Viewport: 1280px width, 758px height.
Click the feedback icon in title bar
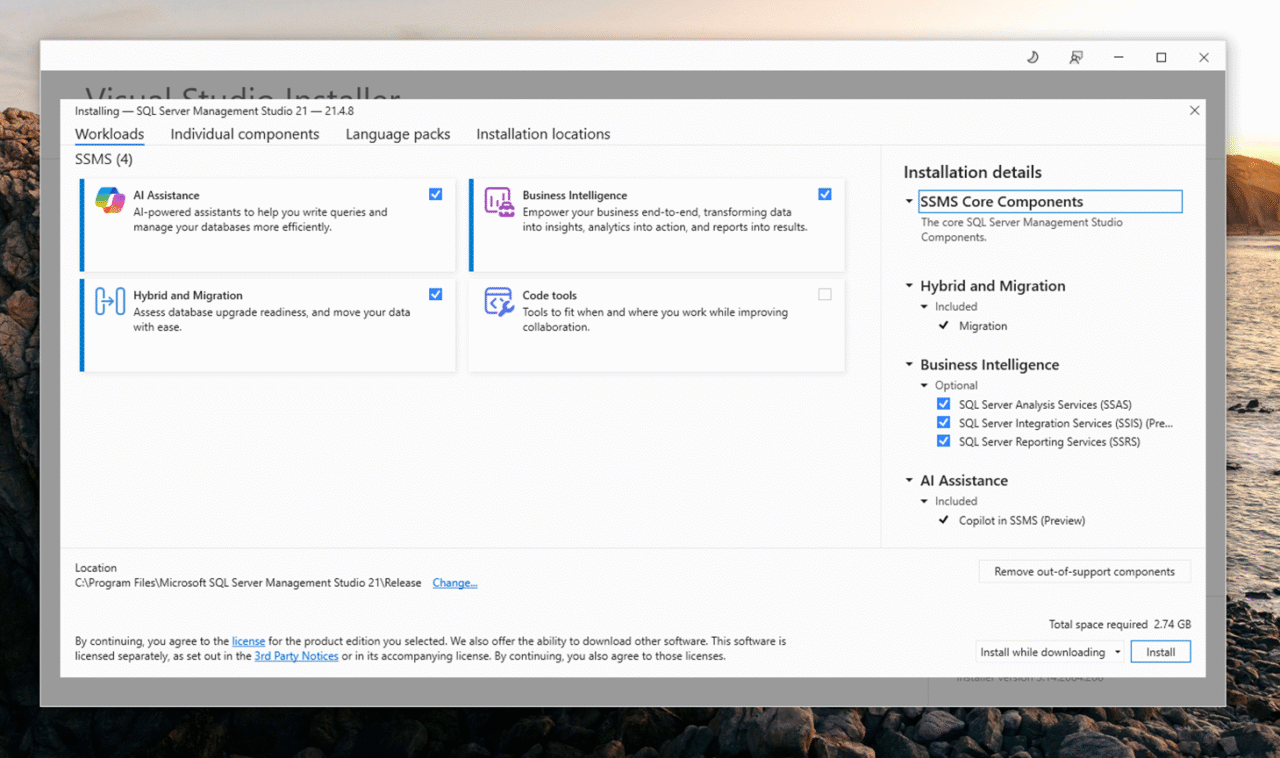point(1076,57)
